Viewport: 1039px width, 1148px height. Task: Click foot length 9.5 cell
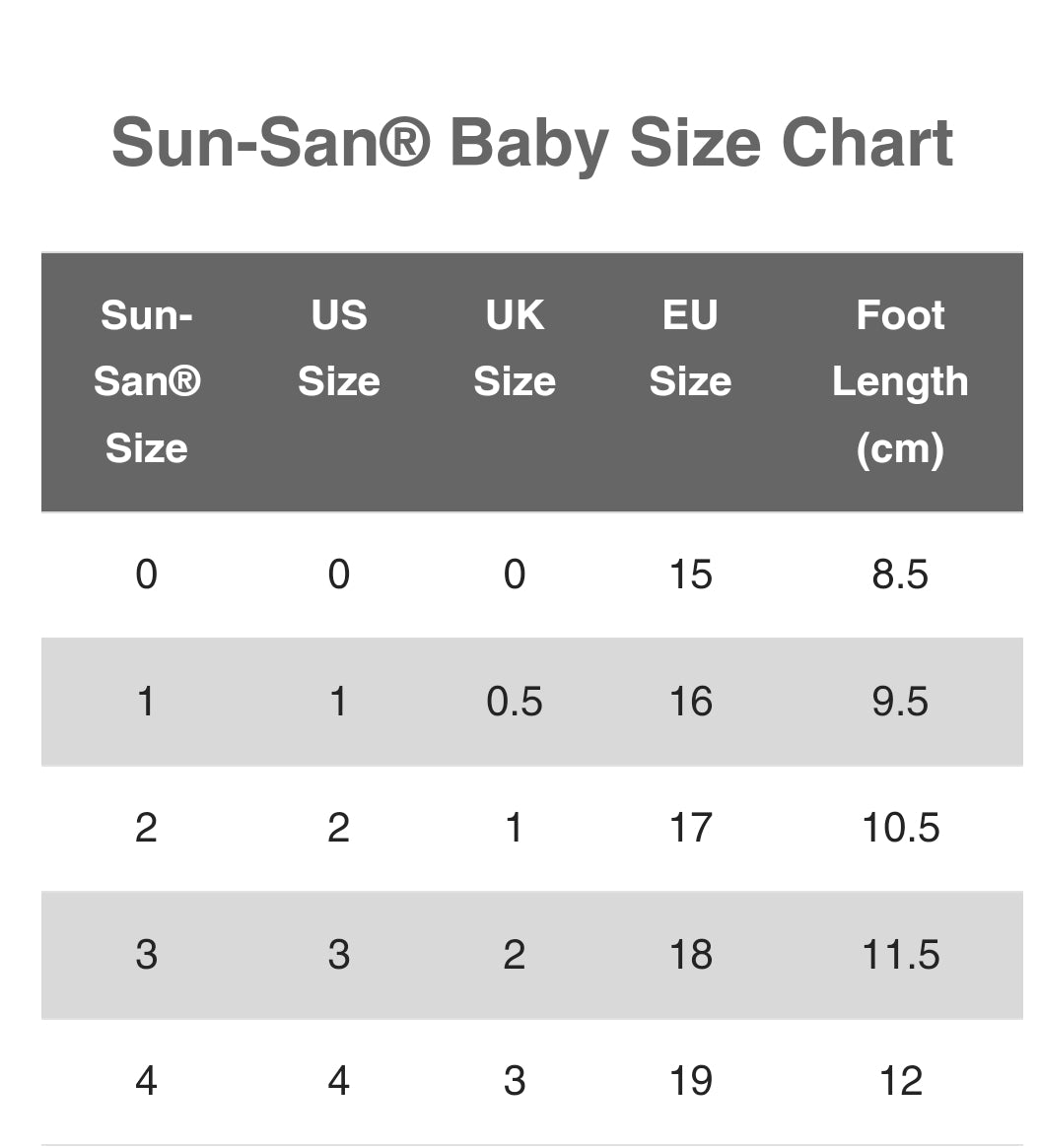(x=900, y=702)
